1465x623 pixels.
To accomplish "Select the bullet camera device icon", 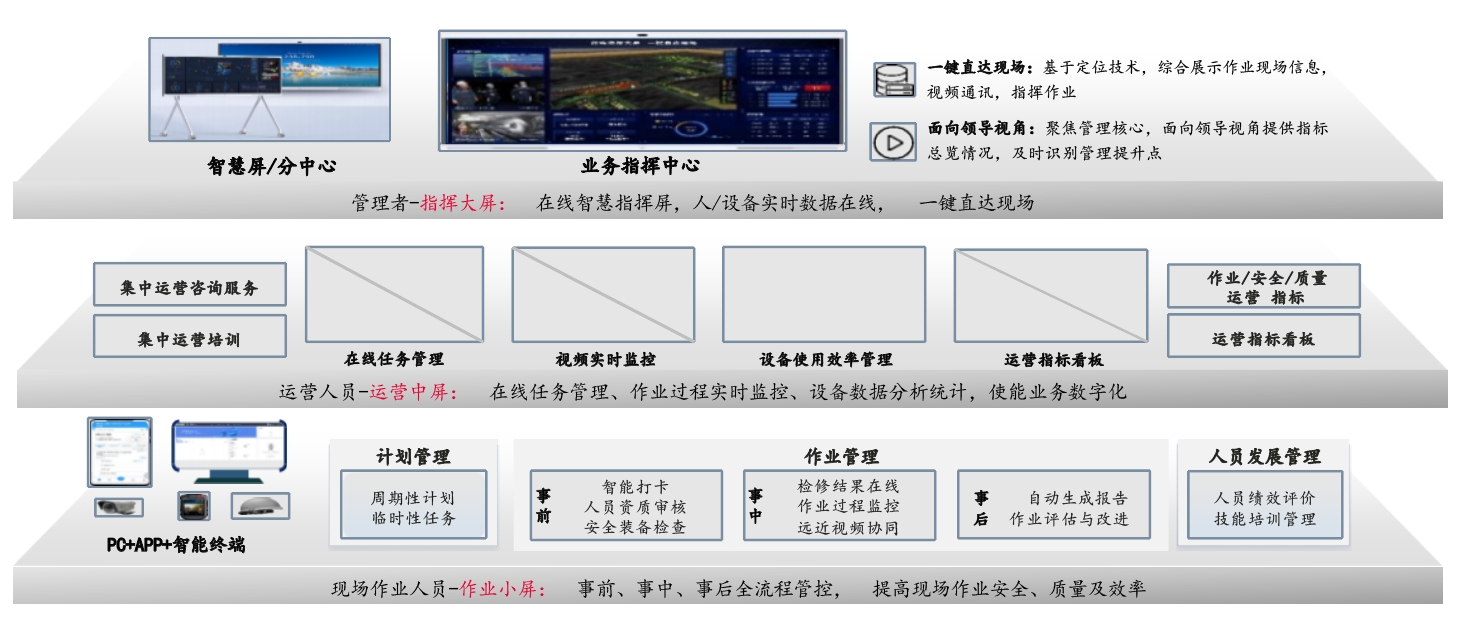I will [119, 506].
